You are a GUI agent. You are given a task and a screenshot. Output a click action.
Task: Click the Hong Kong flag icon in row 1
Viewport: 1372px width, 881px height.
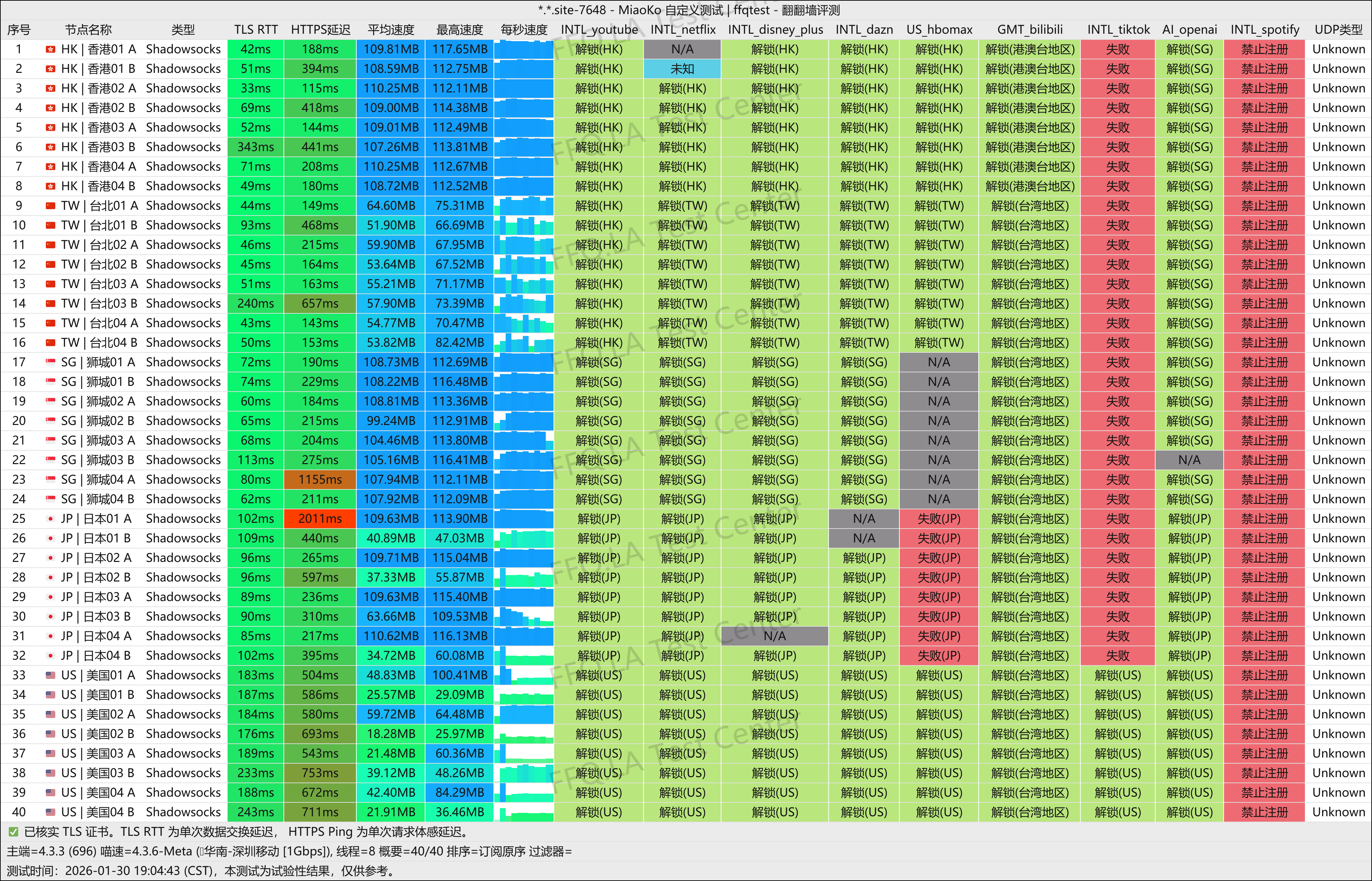tap(50, 50)
